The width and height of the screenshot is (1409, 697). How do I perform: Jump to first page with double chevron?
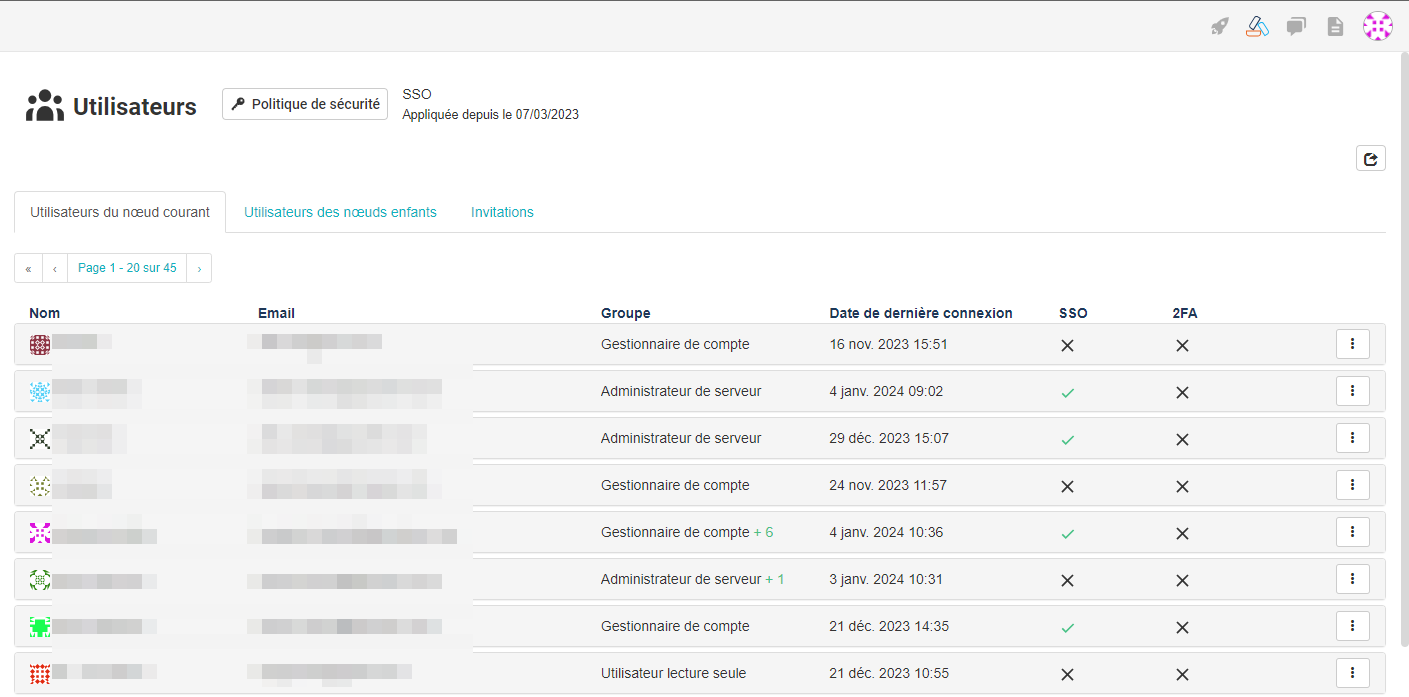[x=28, y=268]
